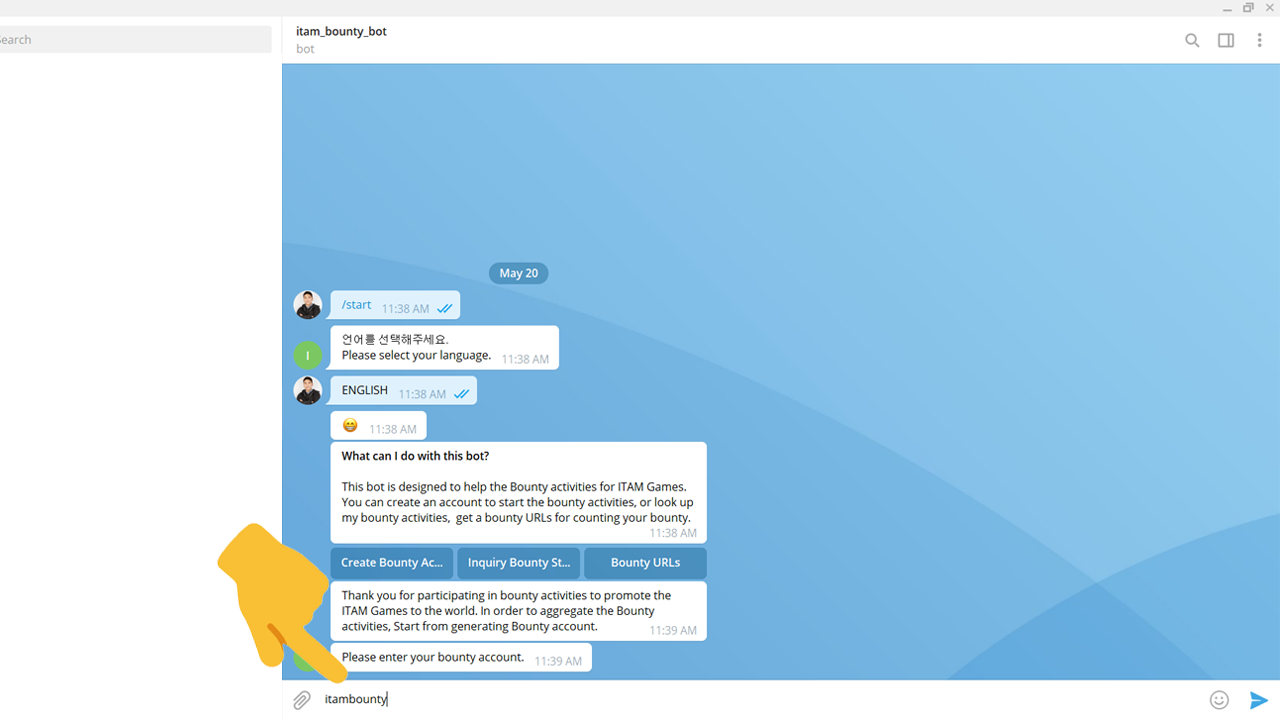Click the message input containing itambounty
The width and height of the screenshot is (1280, 720).
click(x=760, y=699)
